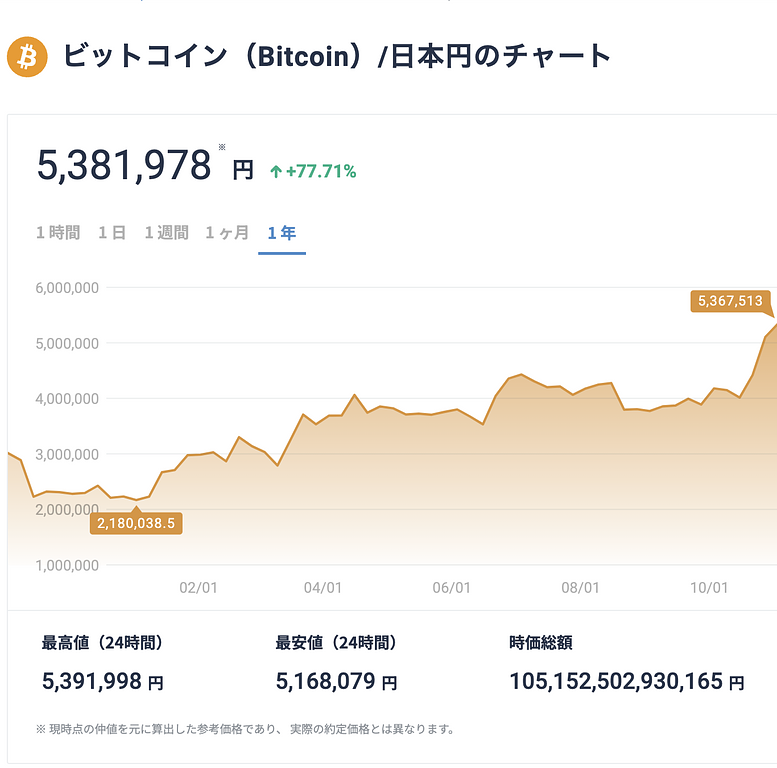Viewport: 777px width, 768px height.
Task: Select the active 1年 tab
Action: 282,233
